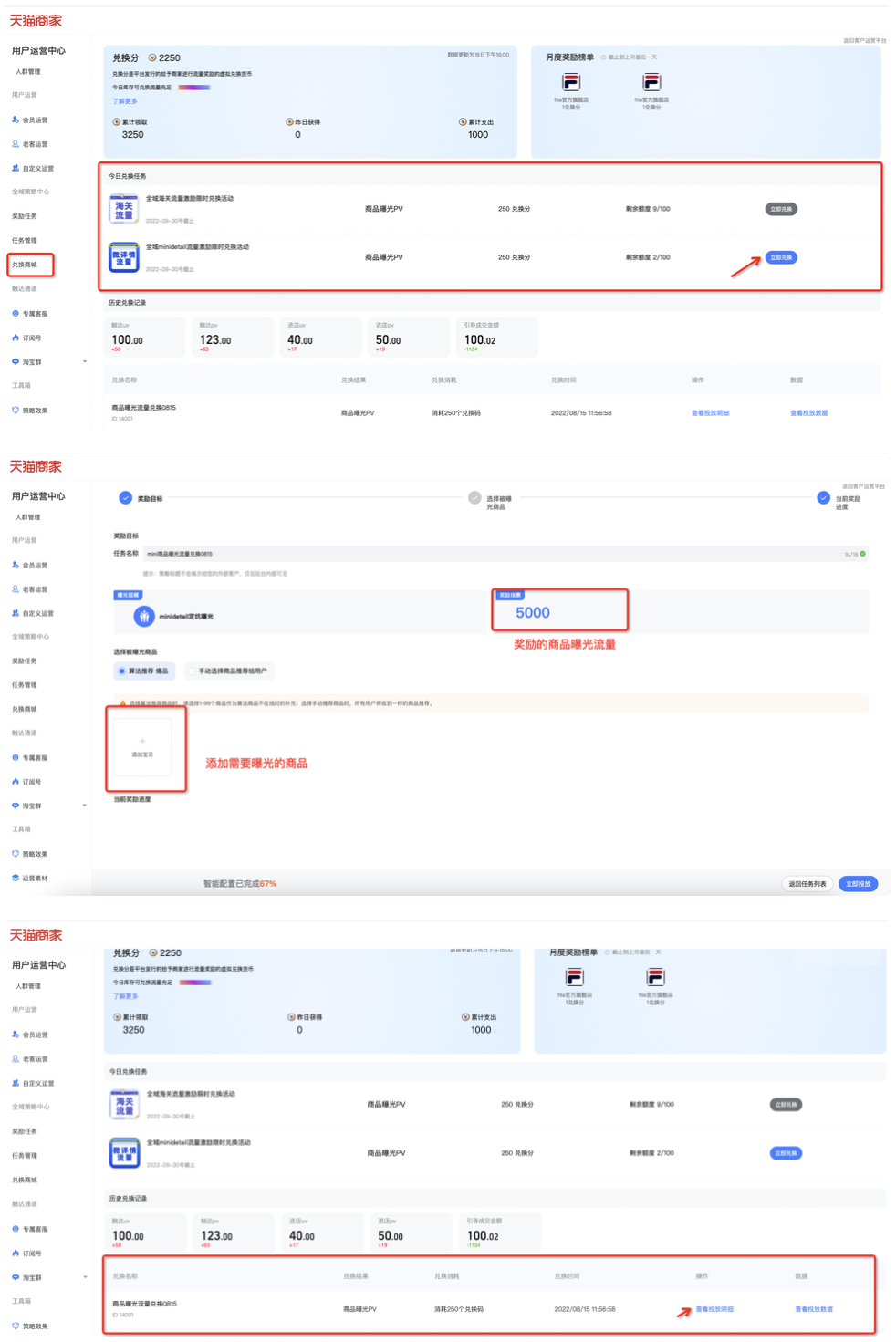Click the 返回任务列表 button
The height and width of the screenshot is (1342, 896).
[x=807, y=884]
